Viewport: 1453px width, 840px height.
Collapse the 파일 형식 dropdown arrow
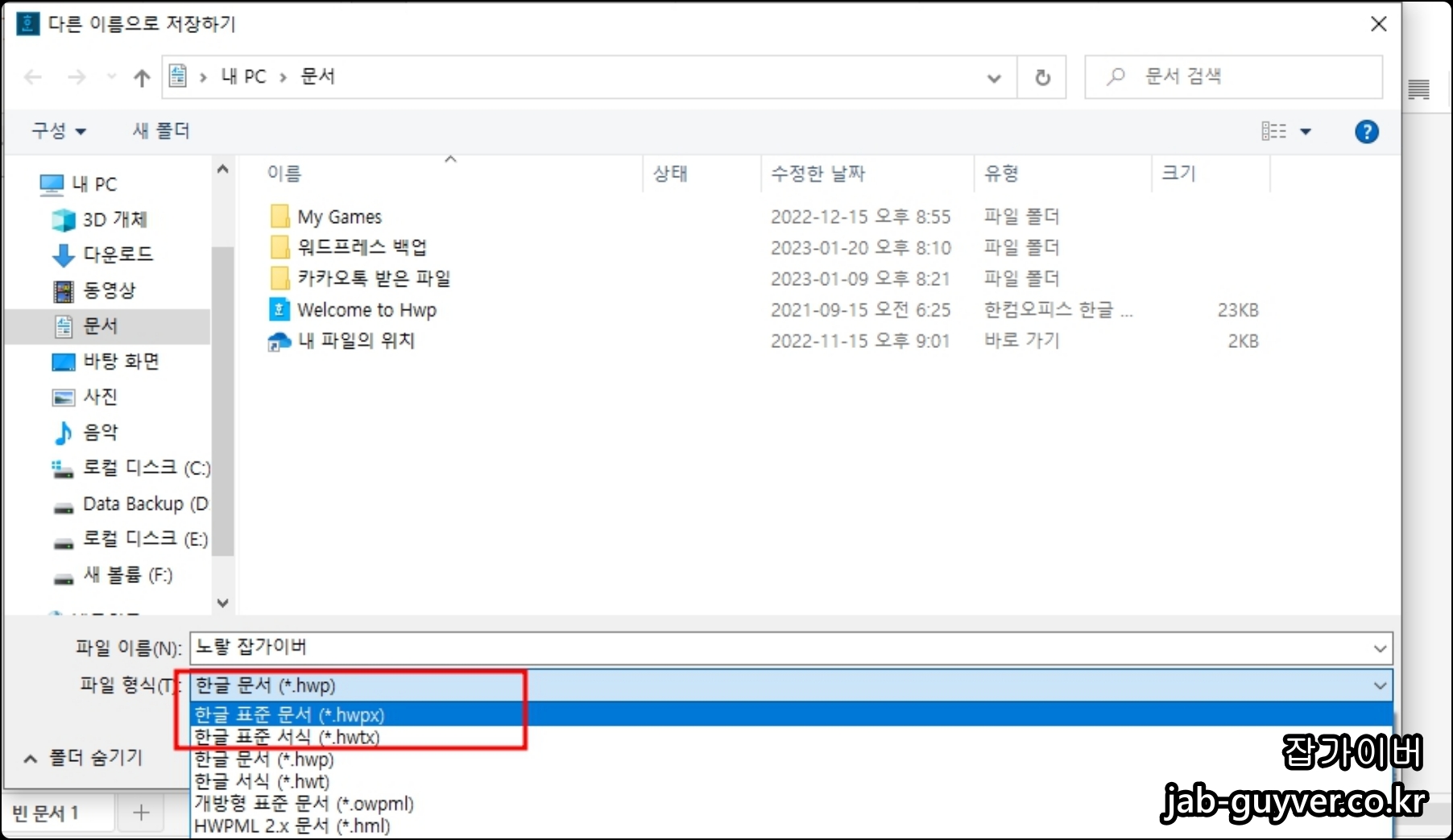tap(1380, 686)
